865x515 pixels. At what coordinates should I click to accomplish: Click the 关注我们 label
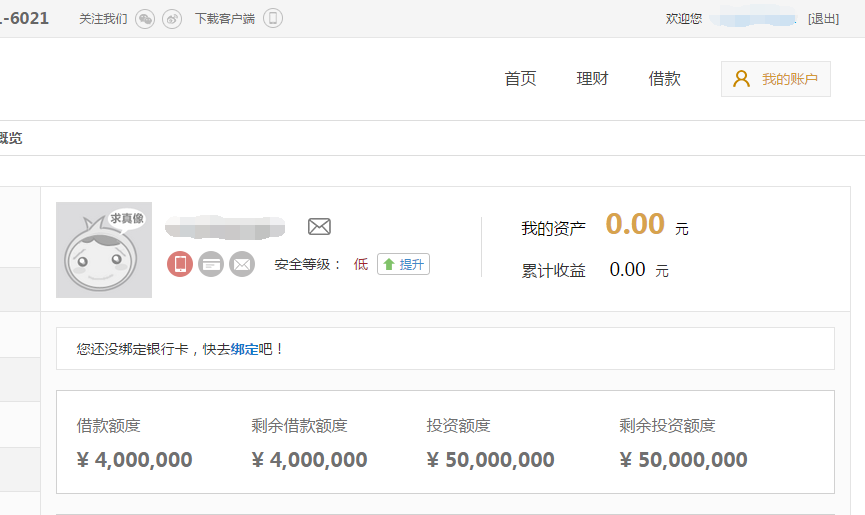tap(103, 19)
